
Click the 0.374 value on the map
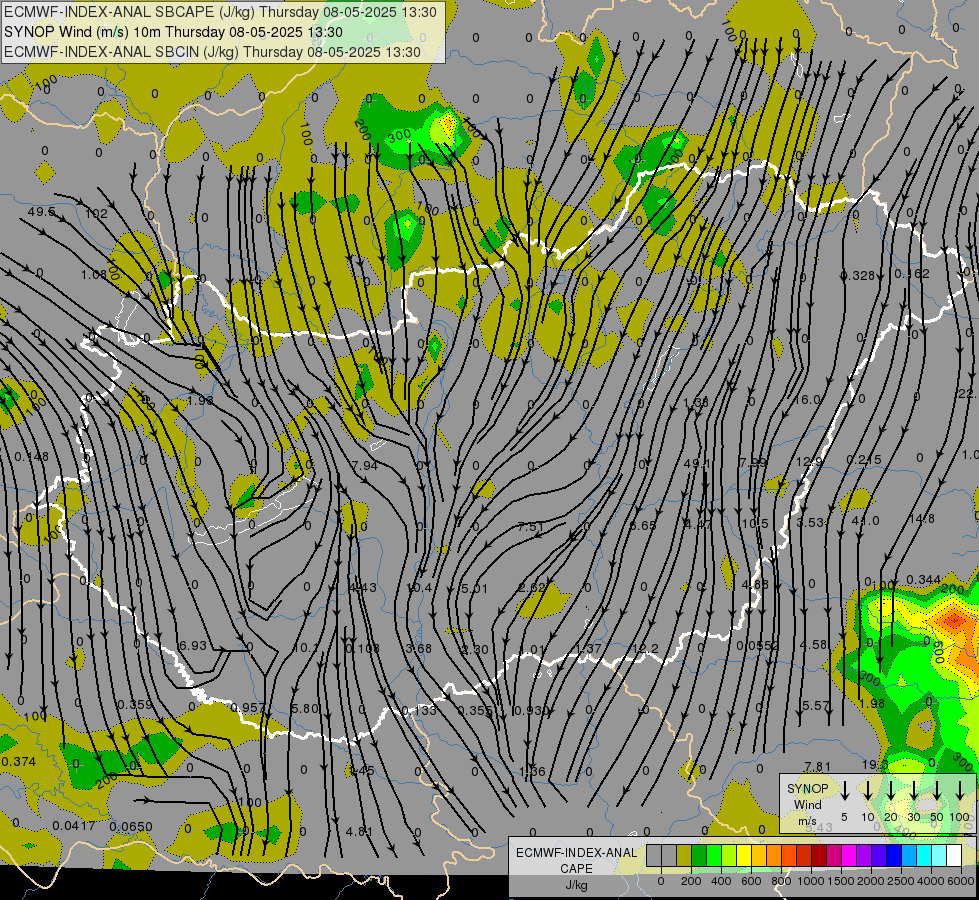point(19,761)
